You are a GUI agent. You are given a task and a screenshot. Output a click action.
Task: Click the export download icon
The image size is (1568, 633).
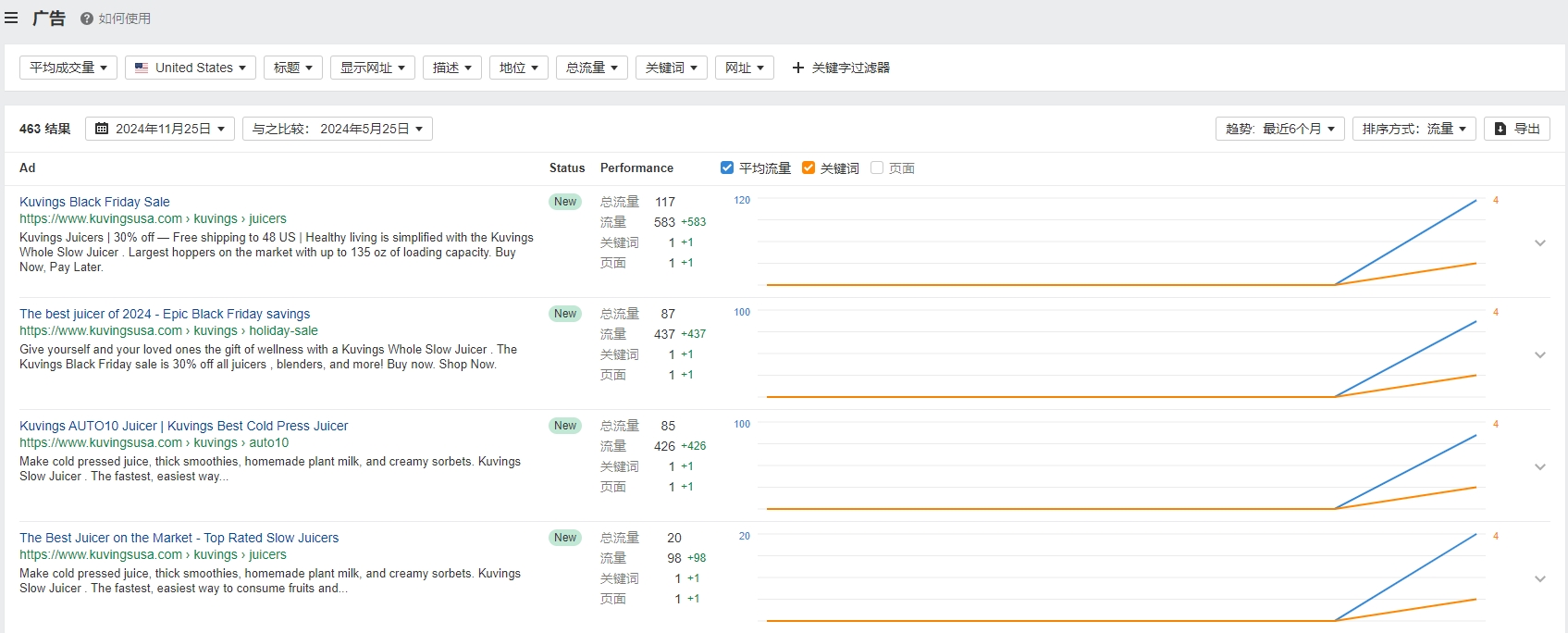click(1500, 129)
